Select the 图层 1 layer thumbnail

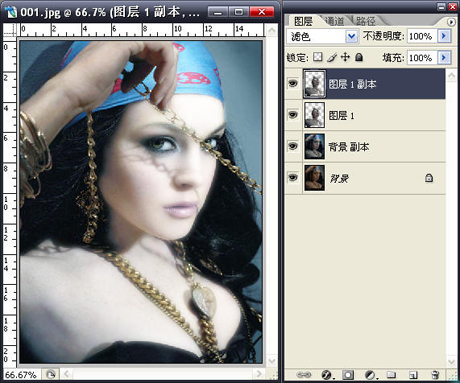tap(314, 115)
